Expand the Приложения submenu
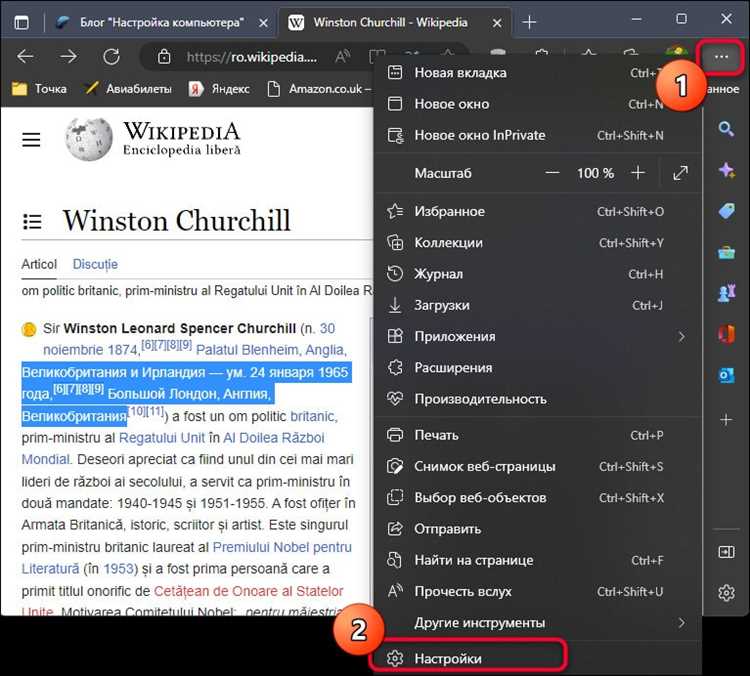 pyautogui.click(x=538, y=336)
